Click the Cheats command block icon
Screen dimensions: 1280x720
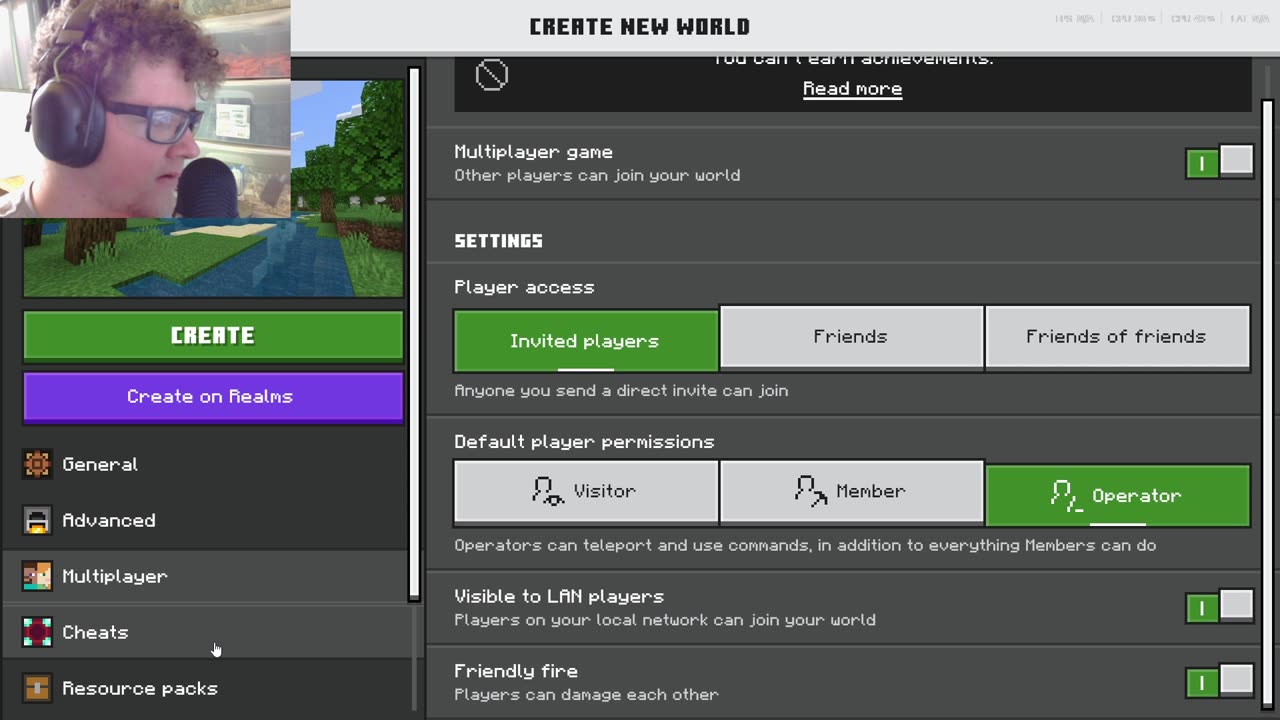point(37,632)
